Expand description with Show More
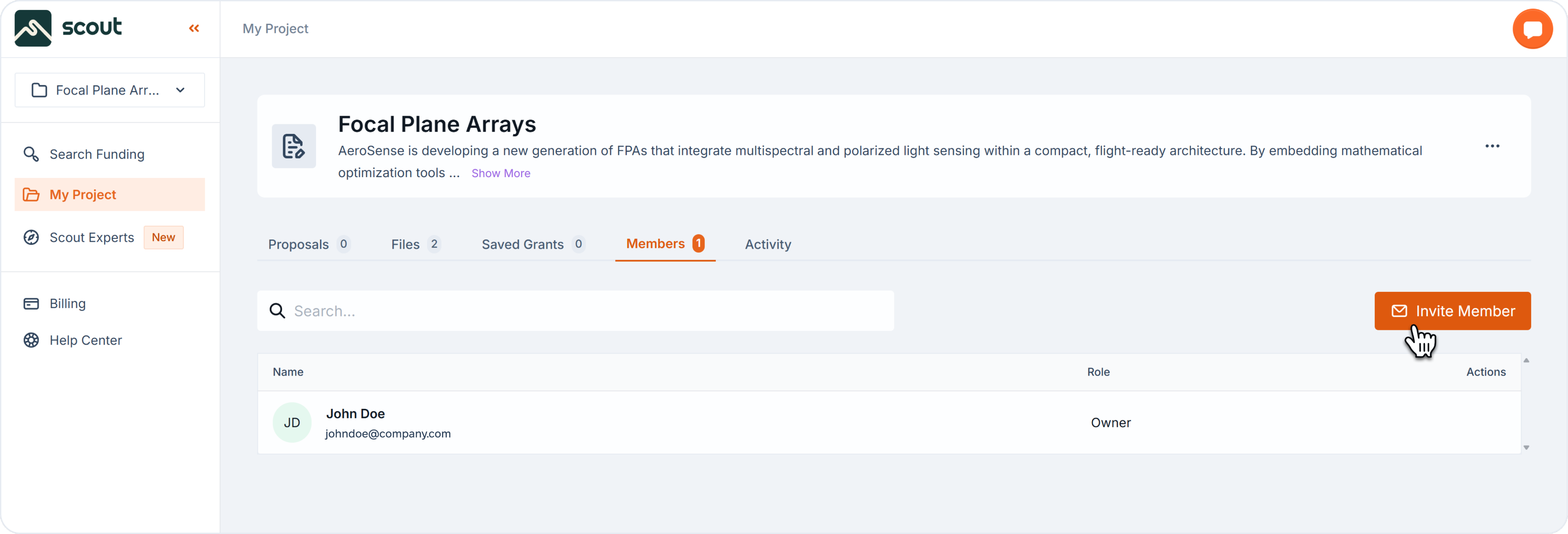This screenshot has height=534, width=1568. [x=500, y=173]
